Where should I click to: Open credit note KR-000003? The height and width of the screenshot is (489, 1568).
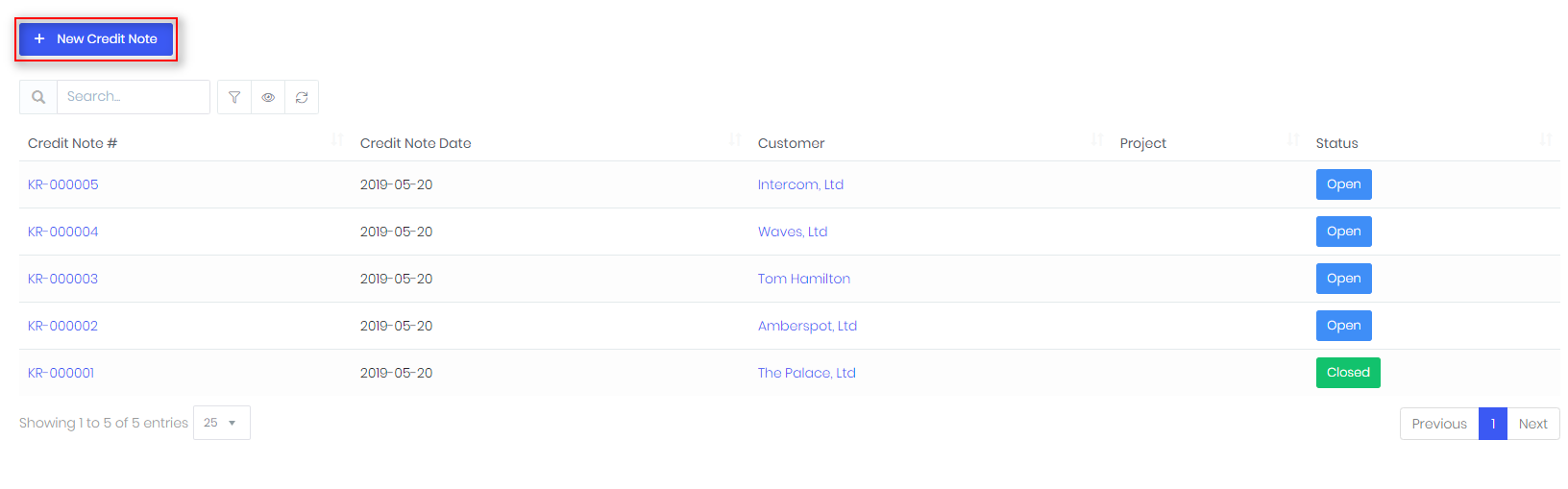click(x=63, y=279)
